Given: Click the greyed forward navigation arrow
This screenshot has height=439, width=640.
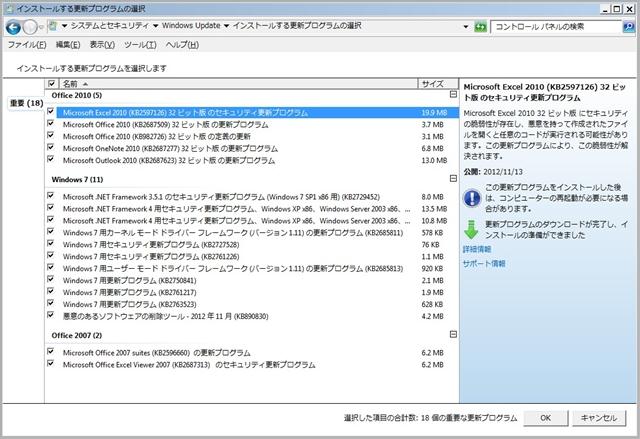Looking at the screenshot, I should tap(30, 27).
